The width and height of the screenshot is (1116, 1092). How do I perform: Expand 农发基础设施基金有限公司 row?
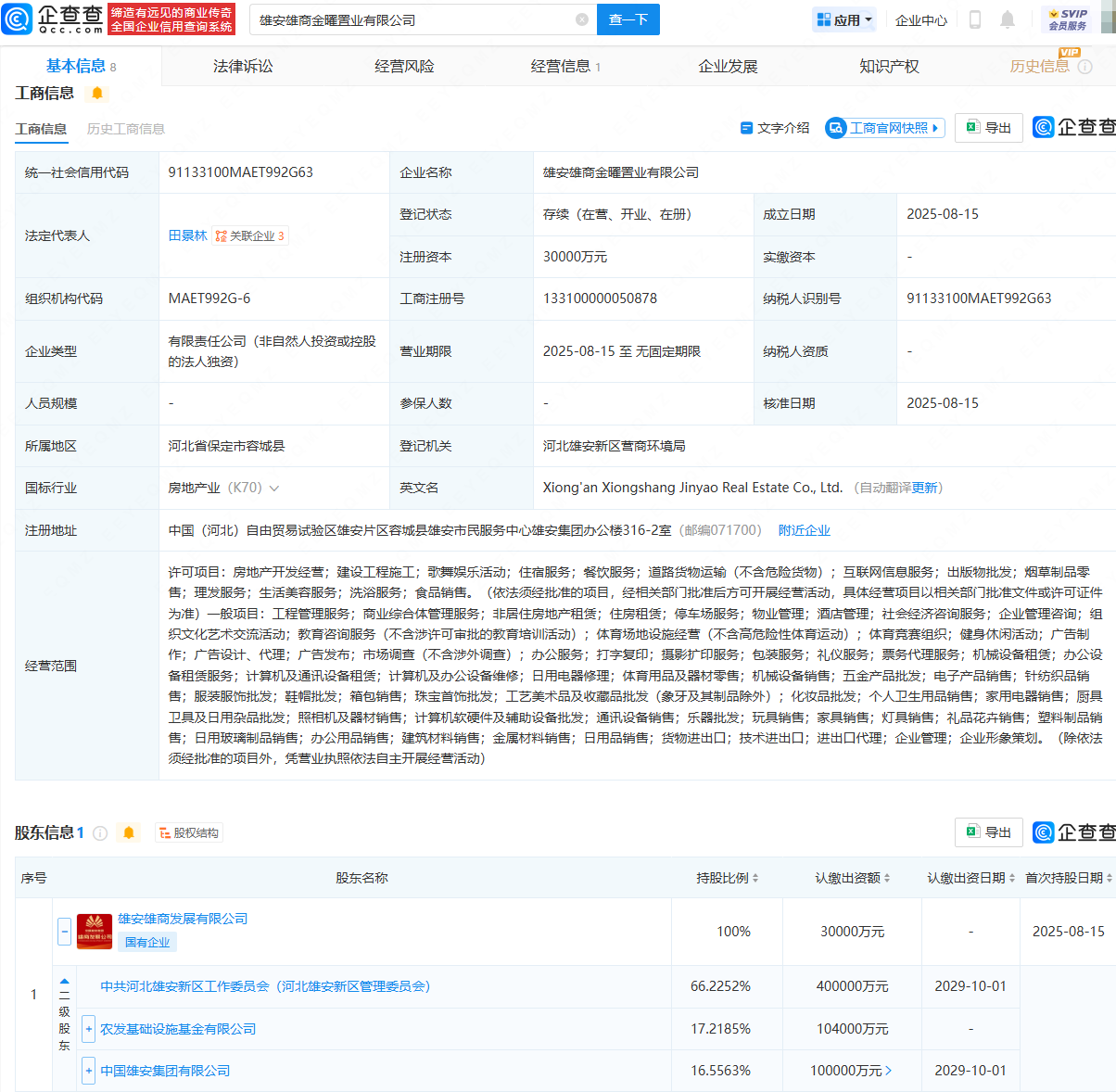click(89, 1029)
